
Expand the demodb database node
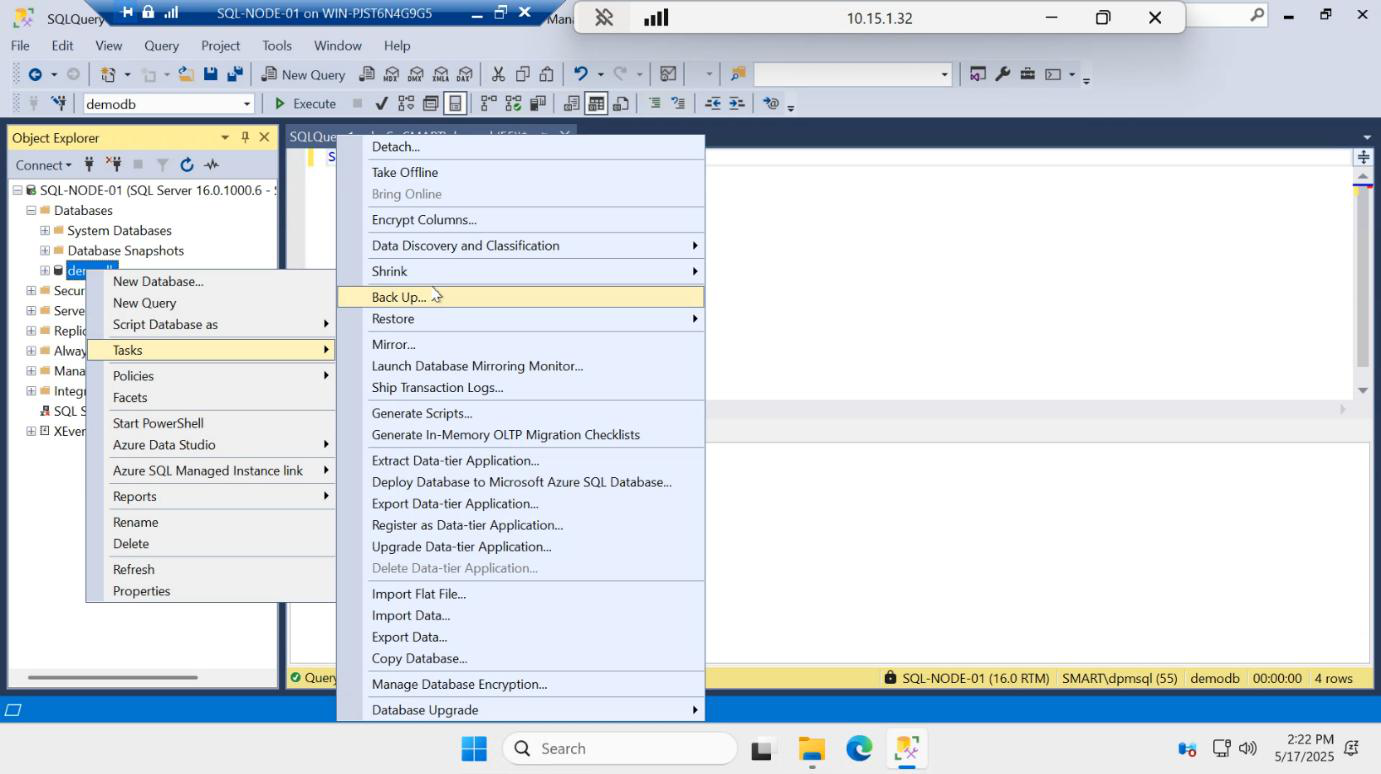pos(45,270)
